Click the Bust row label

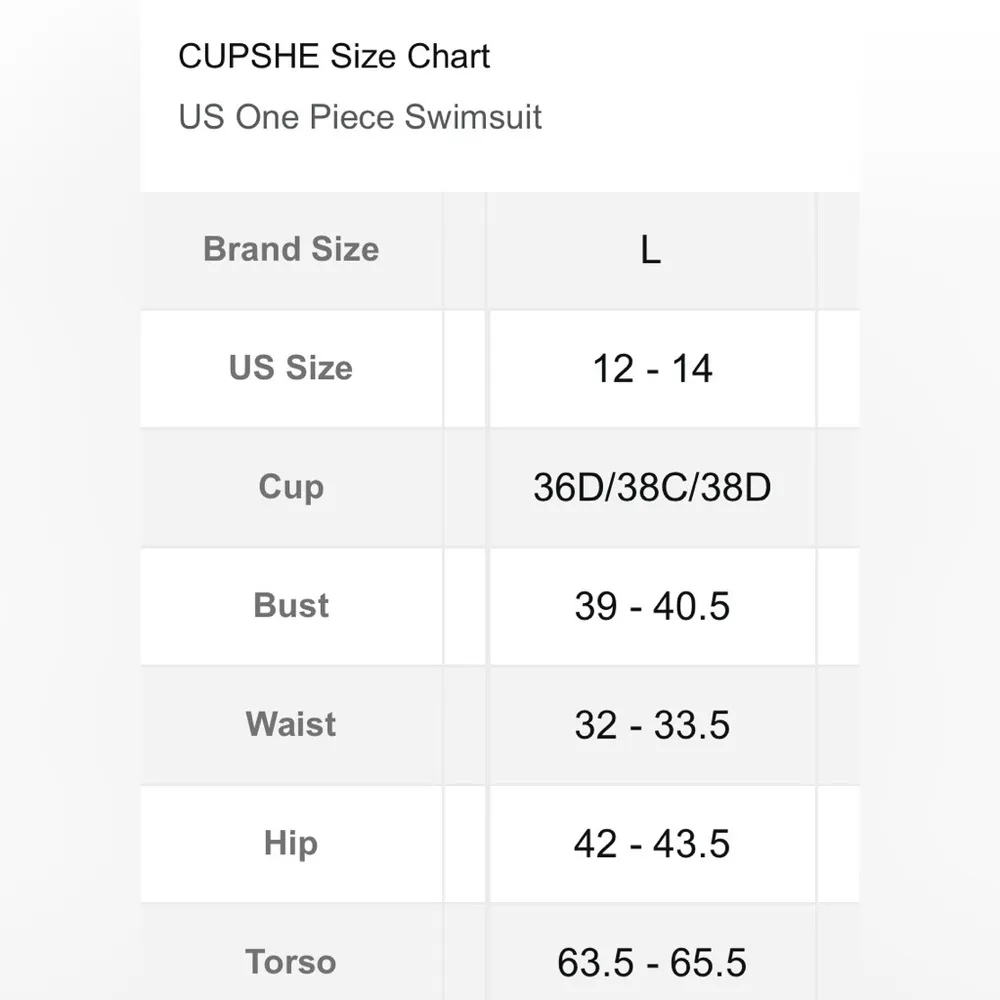click(x=291, y=606)
